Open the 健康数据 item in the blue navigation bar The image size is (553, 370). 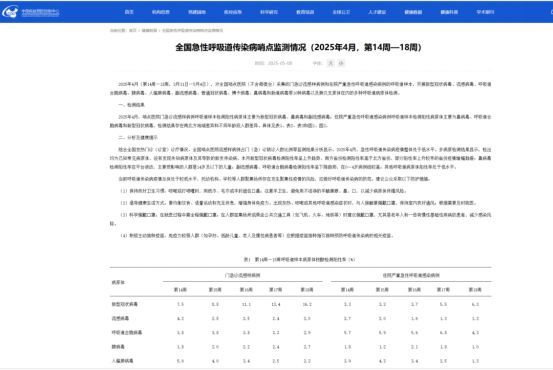413,12
